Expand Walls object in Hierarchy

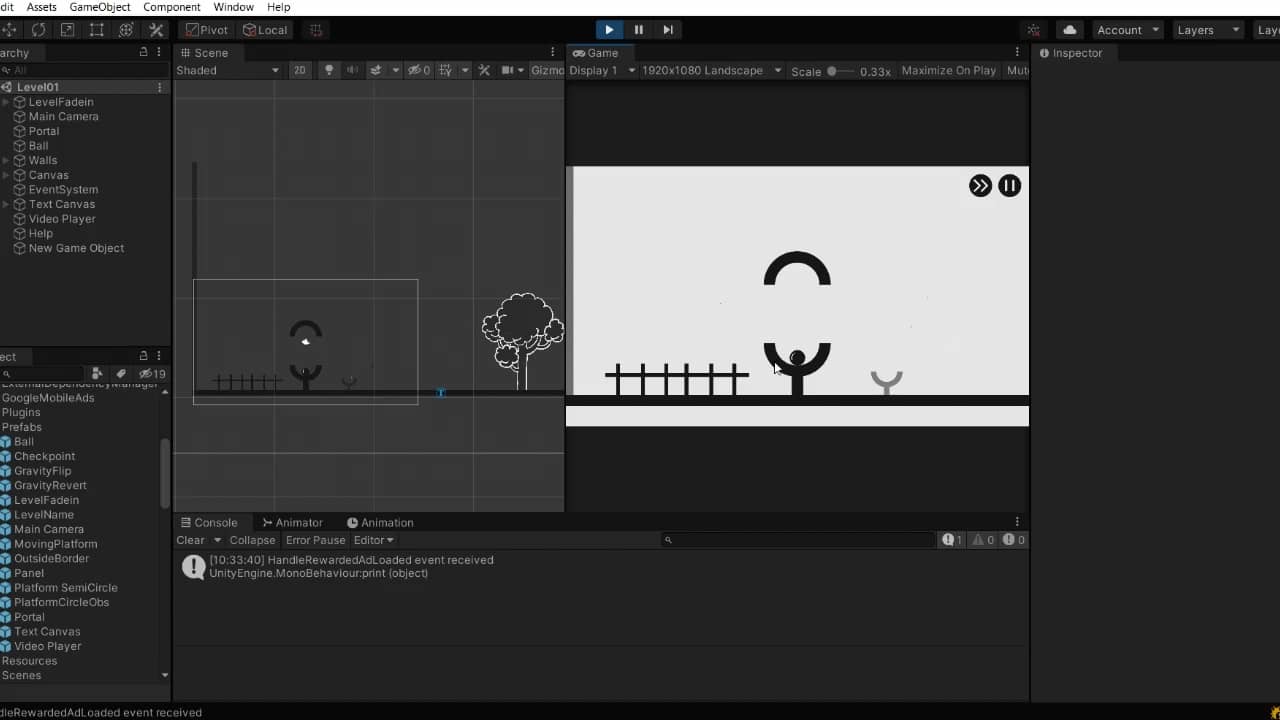[x=6, y=160]
